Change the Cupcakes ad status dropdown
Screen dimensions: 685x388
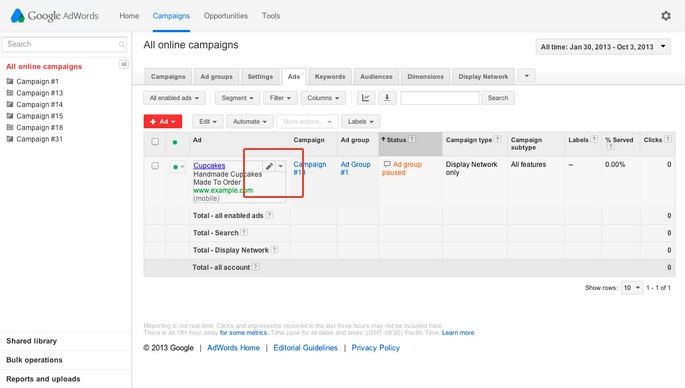click(177, 166)
